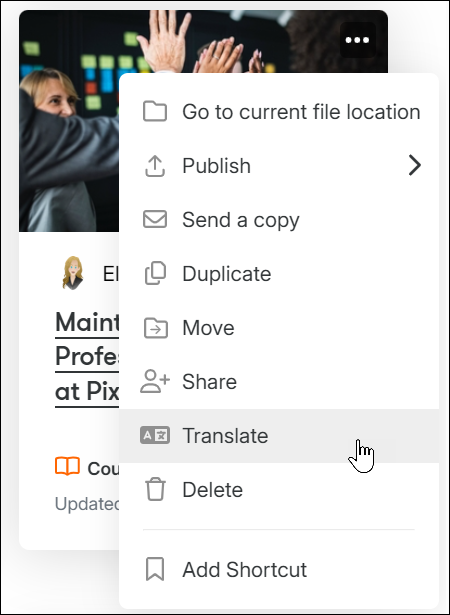Click the Add Shortcut bookmark icon
Viewport: 450px width, 615px height.
click(155, 569)
